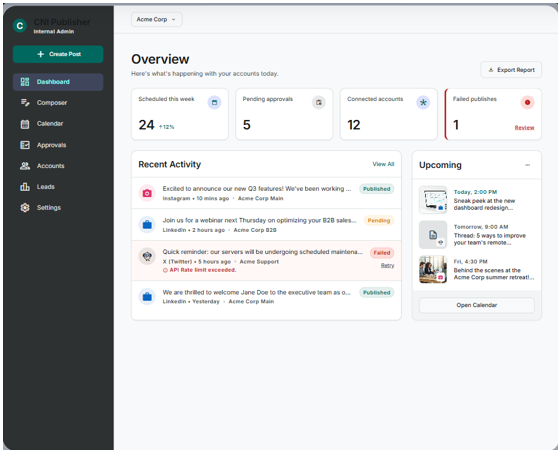Click the Pending approvals count 5
Screen dimensions: 558x450
pyautogui.click(x=247, y=125)
